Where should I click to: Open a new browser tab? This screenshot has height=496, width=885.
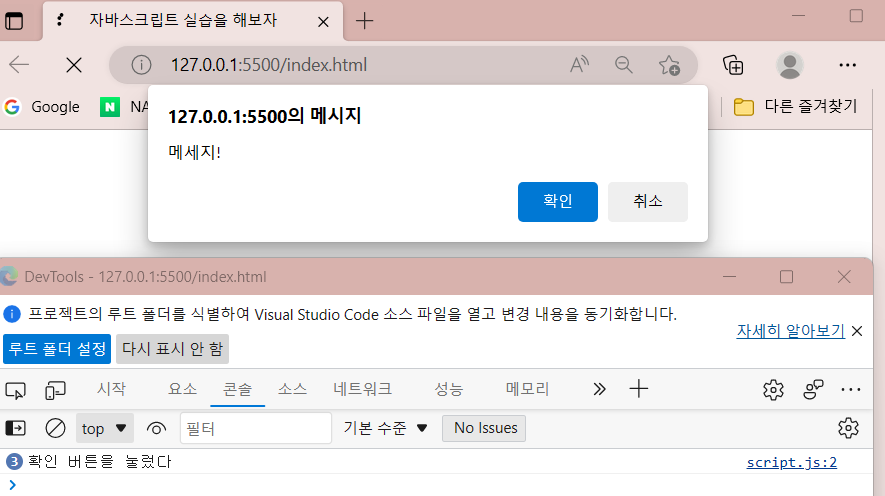click(x=365, y=21)
